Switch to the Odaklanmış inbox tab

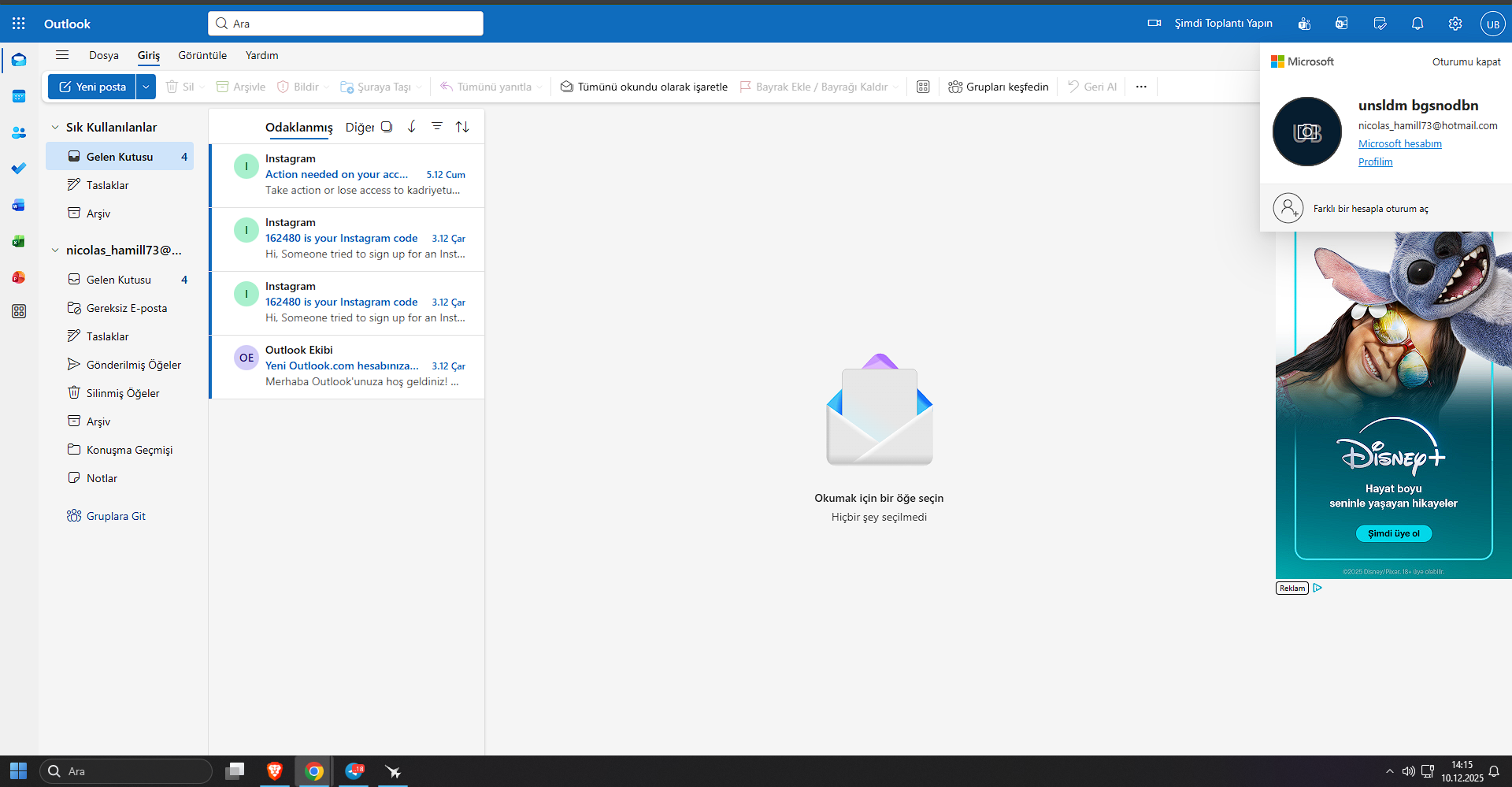[x=299, y=128]
